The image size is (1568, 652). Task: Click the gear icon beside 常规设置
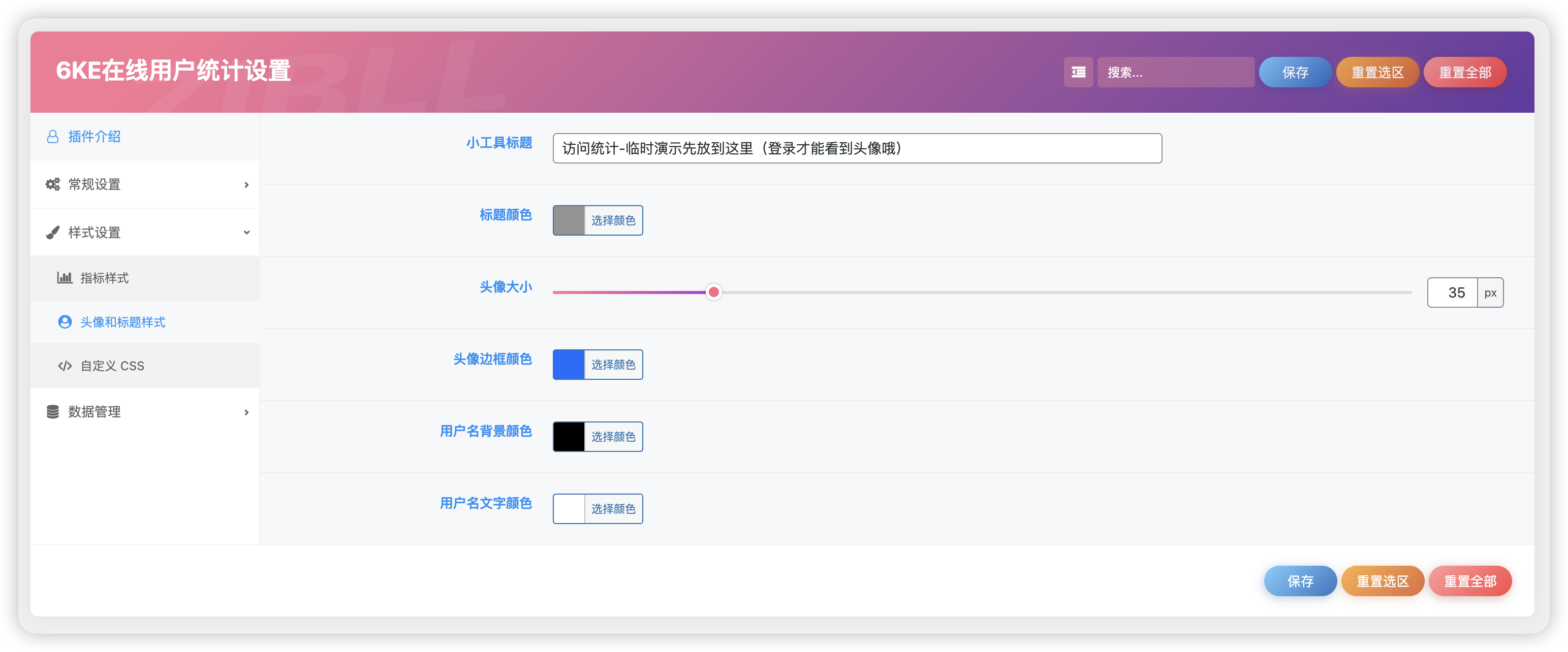click(52, 184)
